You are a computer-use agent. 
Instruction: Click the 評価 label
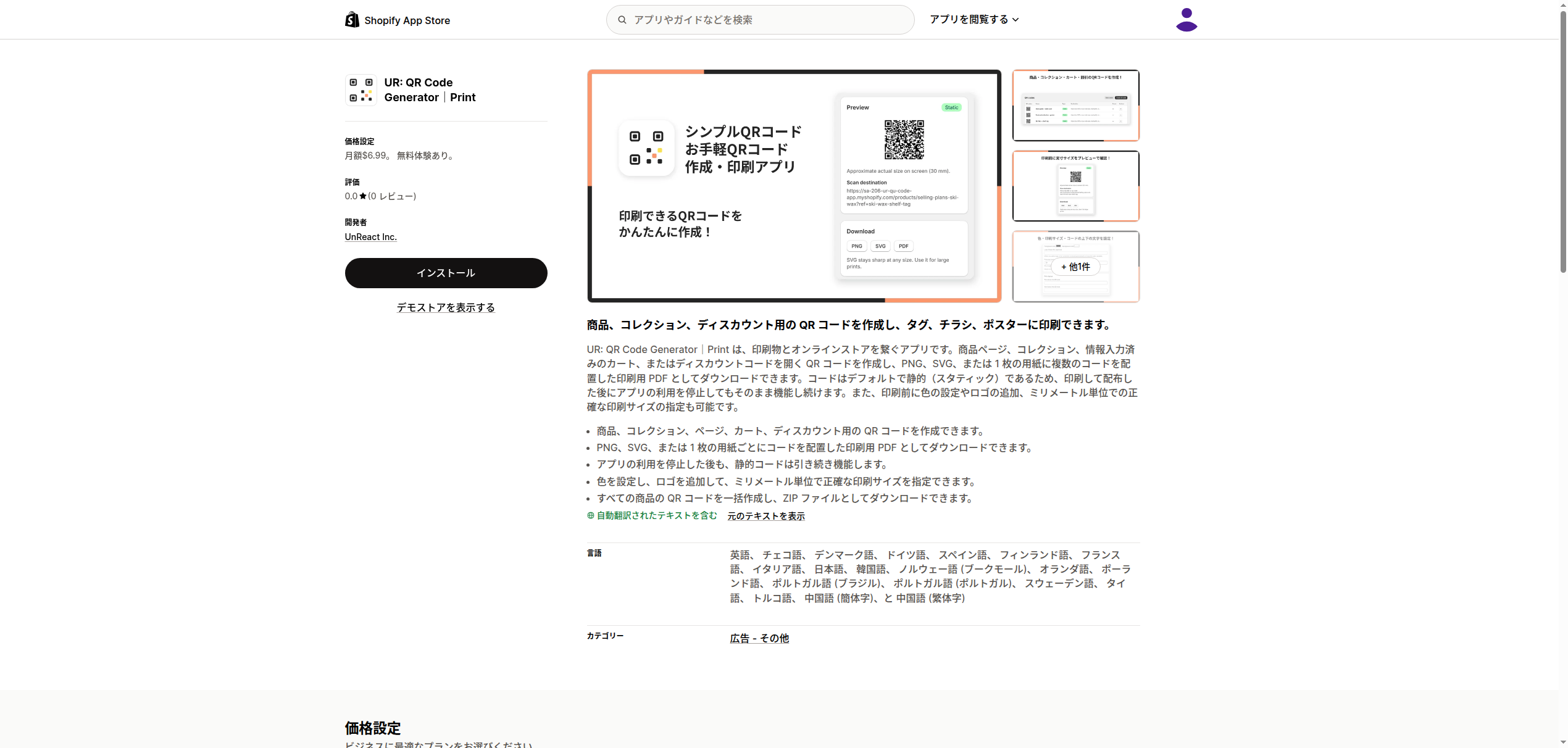point(352,182)
